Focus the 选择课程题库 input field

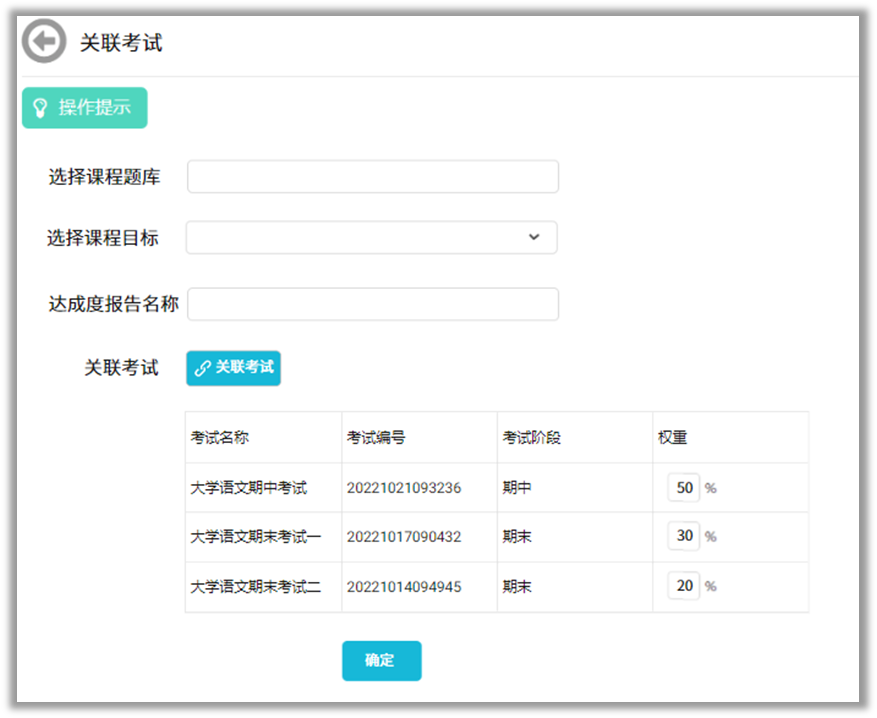372,177
